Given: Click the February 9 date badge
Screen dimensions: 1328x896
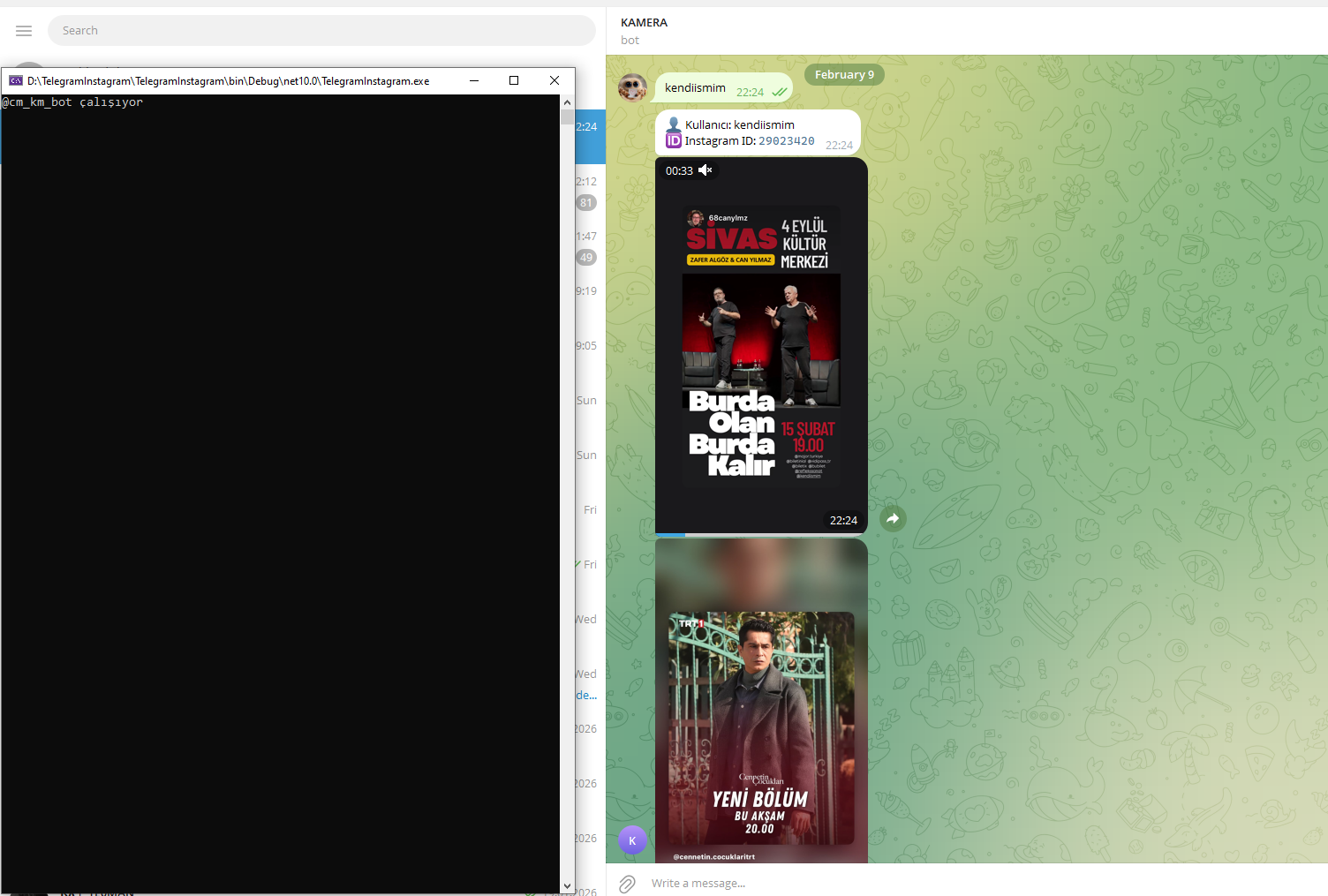Looking at the screenshot, I should pos(844,75).
